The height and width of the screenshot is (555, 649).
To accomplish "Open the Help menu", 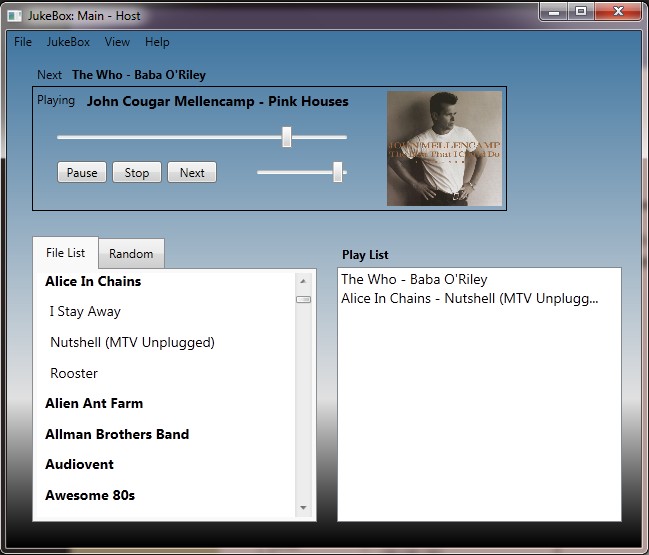I will coord(157,42).
